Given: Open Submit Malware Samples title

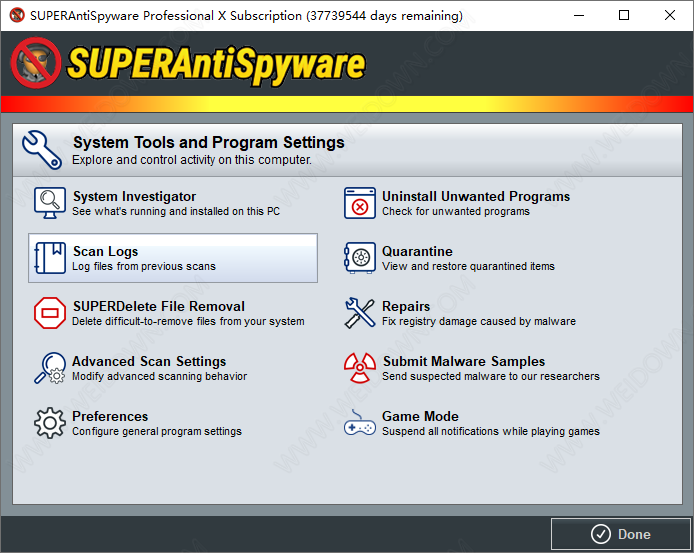Looking at the screenshot, I should pos(463,361).
